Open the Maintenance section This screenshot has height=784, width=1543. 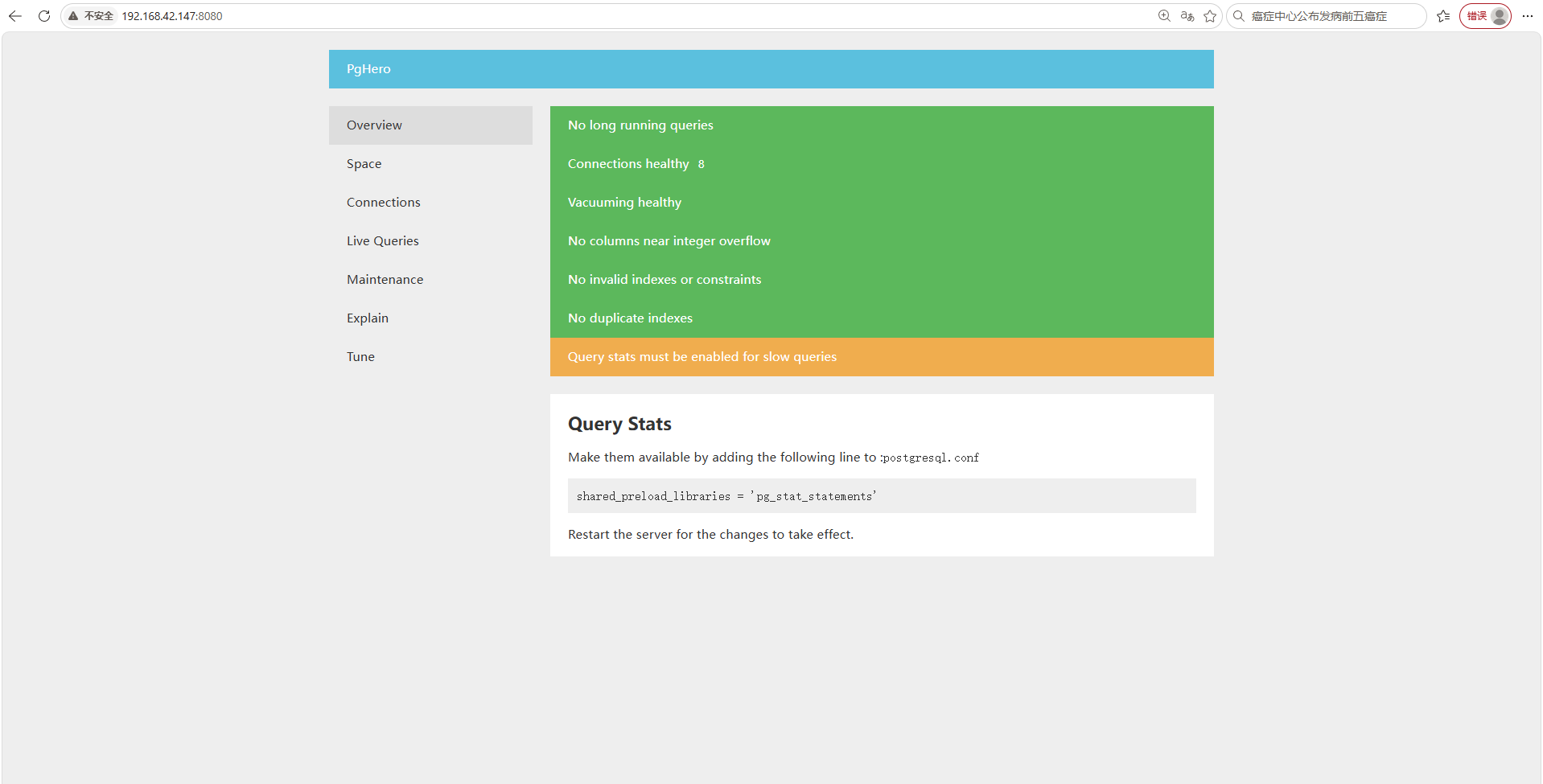tap(430, 280)
